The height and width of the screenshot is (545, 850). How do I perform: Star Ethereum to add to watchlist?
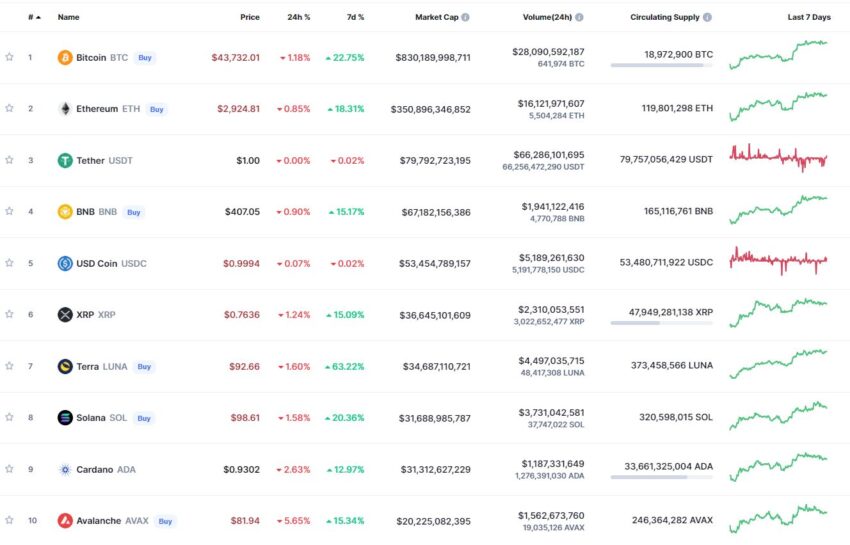(9, 108)
